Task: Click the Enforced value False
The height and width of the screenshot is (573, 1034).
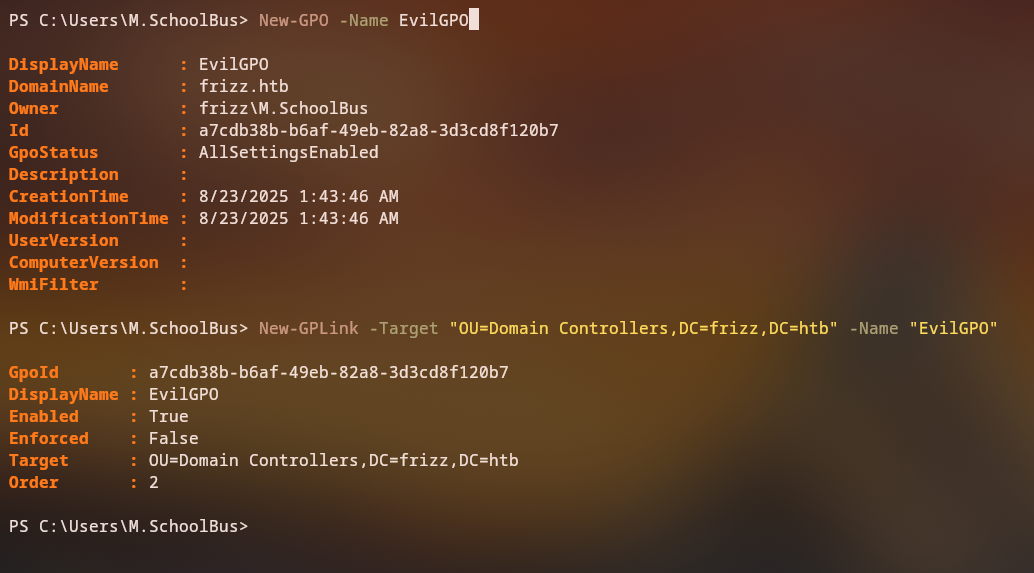Action: coord(173,439)
